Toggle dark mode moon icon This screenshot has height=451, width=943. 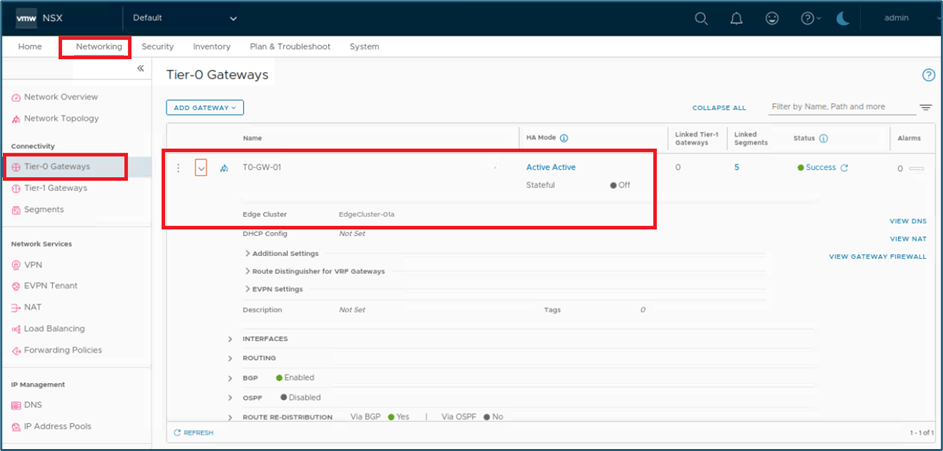click(x=845, y=18)
